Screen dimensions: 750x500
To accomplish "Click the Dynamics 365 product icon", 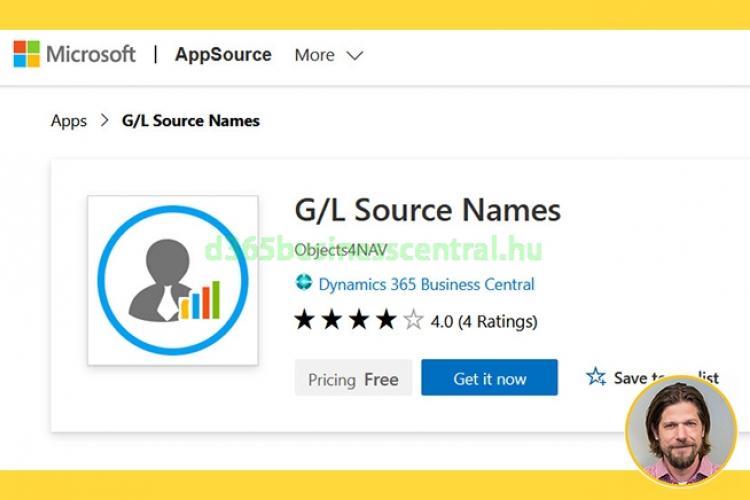I will tap(304, 284).
